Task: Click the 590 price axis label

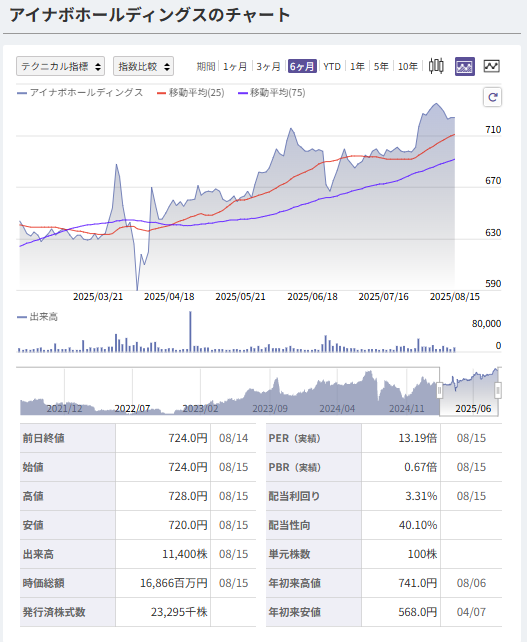Action: [493, 283]
